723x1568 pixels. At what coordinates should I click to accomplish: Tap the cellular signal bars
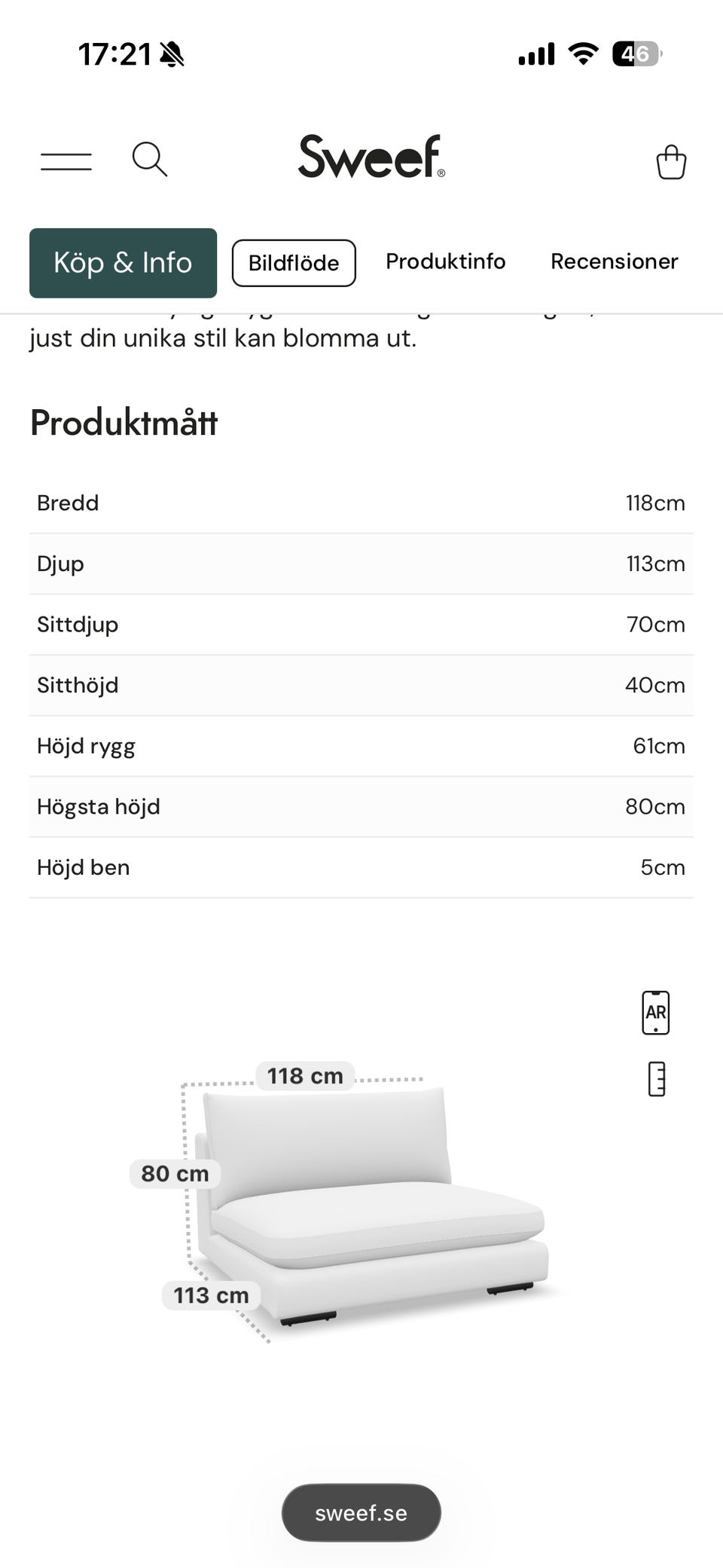(536, 54)
